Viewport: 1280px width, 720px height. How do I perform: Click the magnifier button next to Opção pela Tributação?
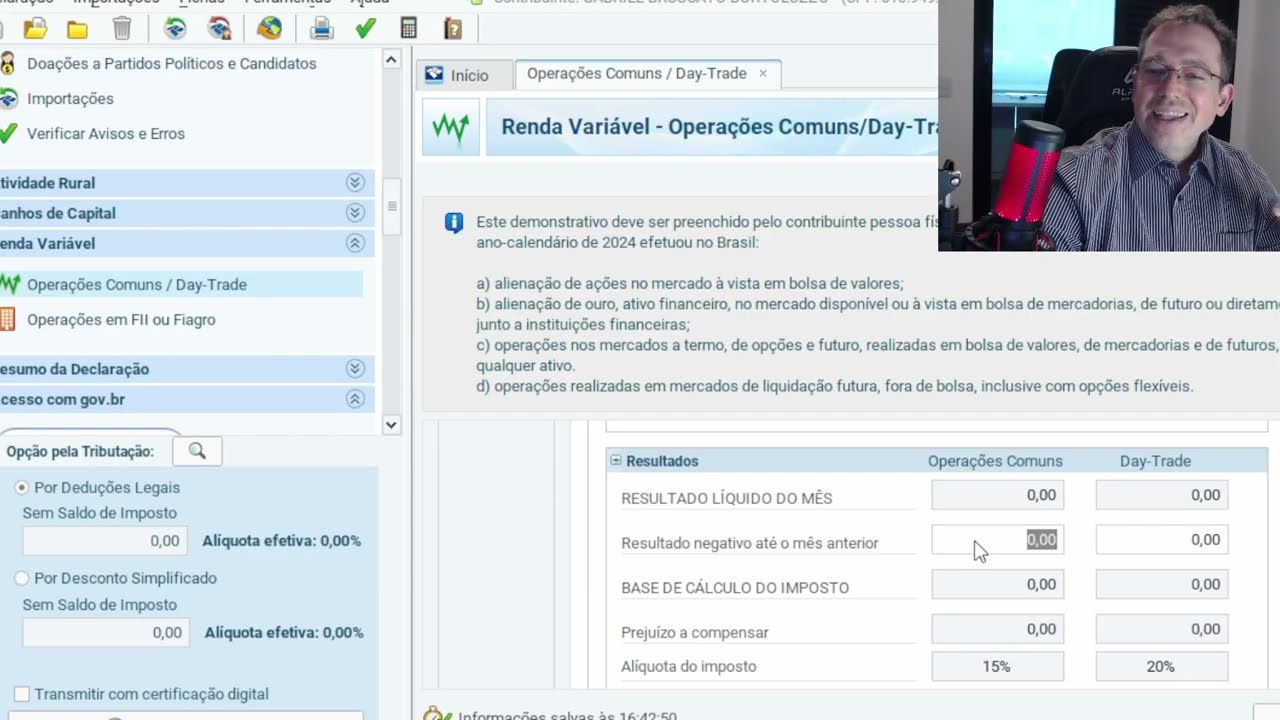coord(197,451)
